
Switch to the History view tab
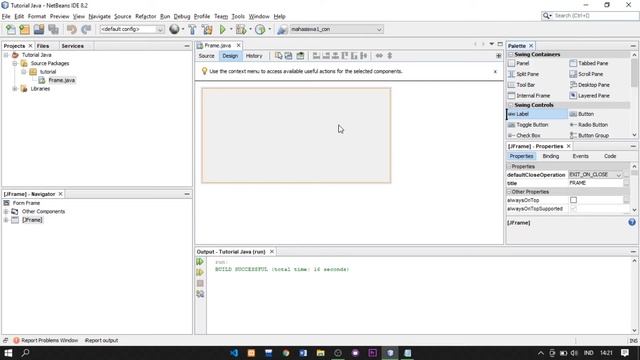[x=254, y=56]
